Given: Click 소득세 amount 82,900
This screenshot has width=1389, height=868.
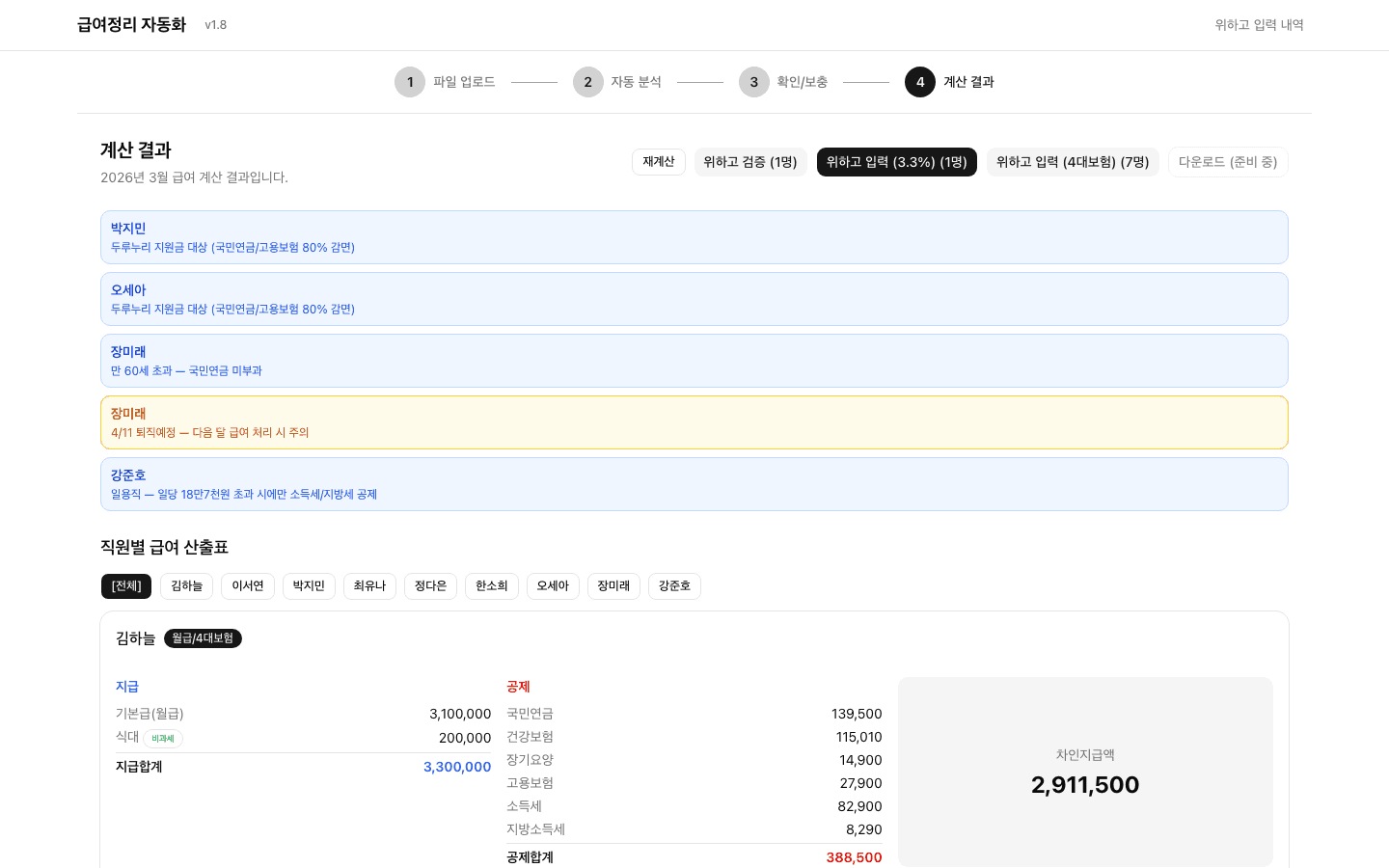Looking at the screenshot, I should point(859,807).
